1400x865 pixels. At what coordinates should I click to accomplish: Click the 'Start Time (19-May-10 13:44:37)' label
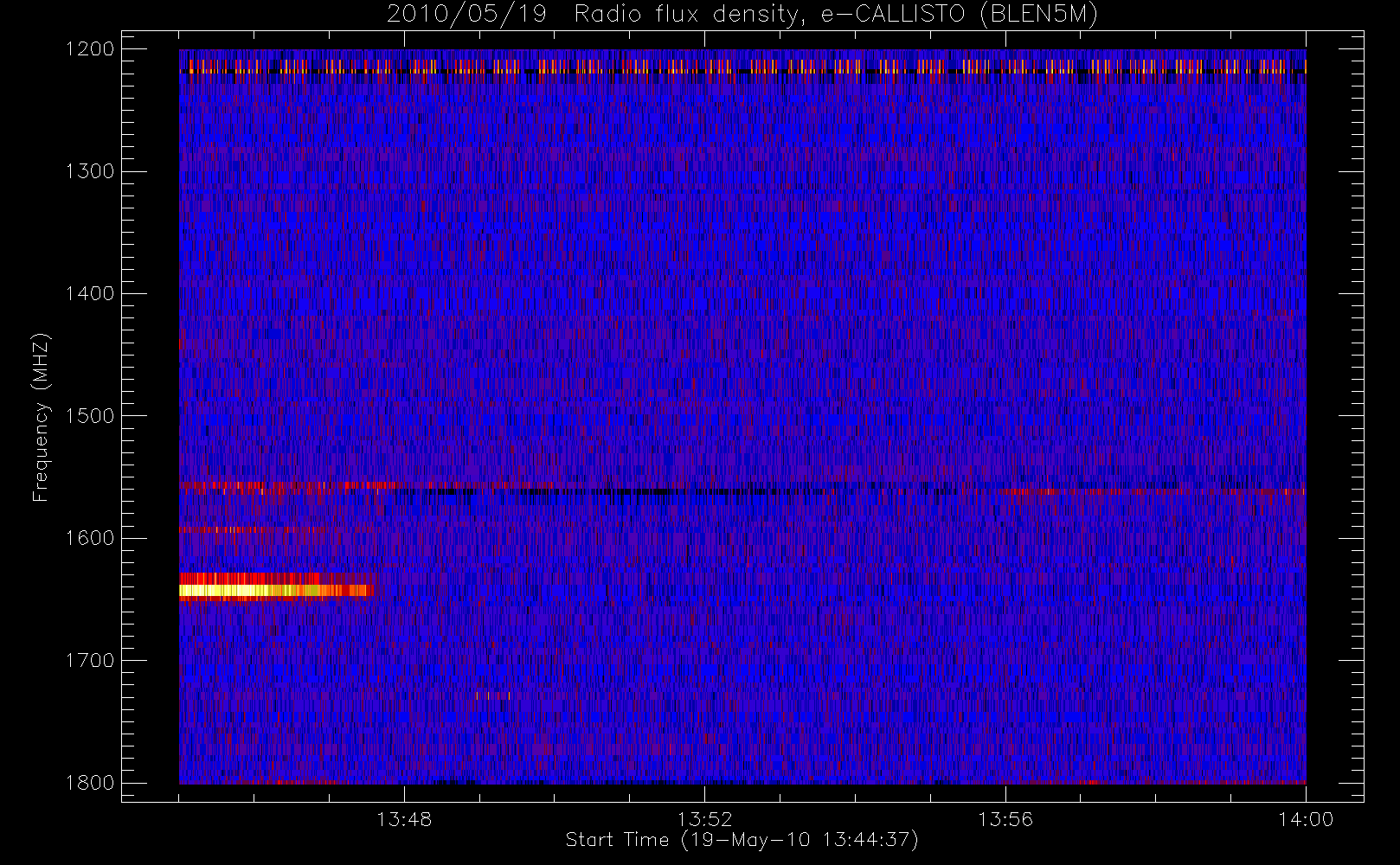[742, 840]
